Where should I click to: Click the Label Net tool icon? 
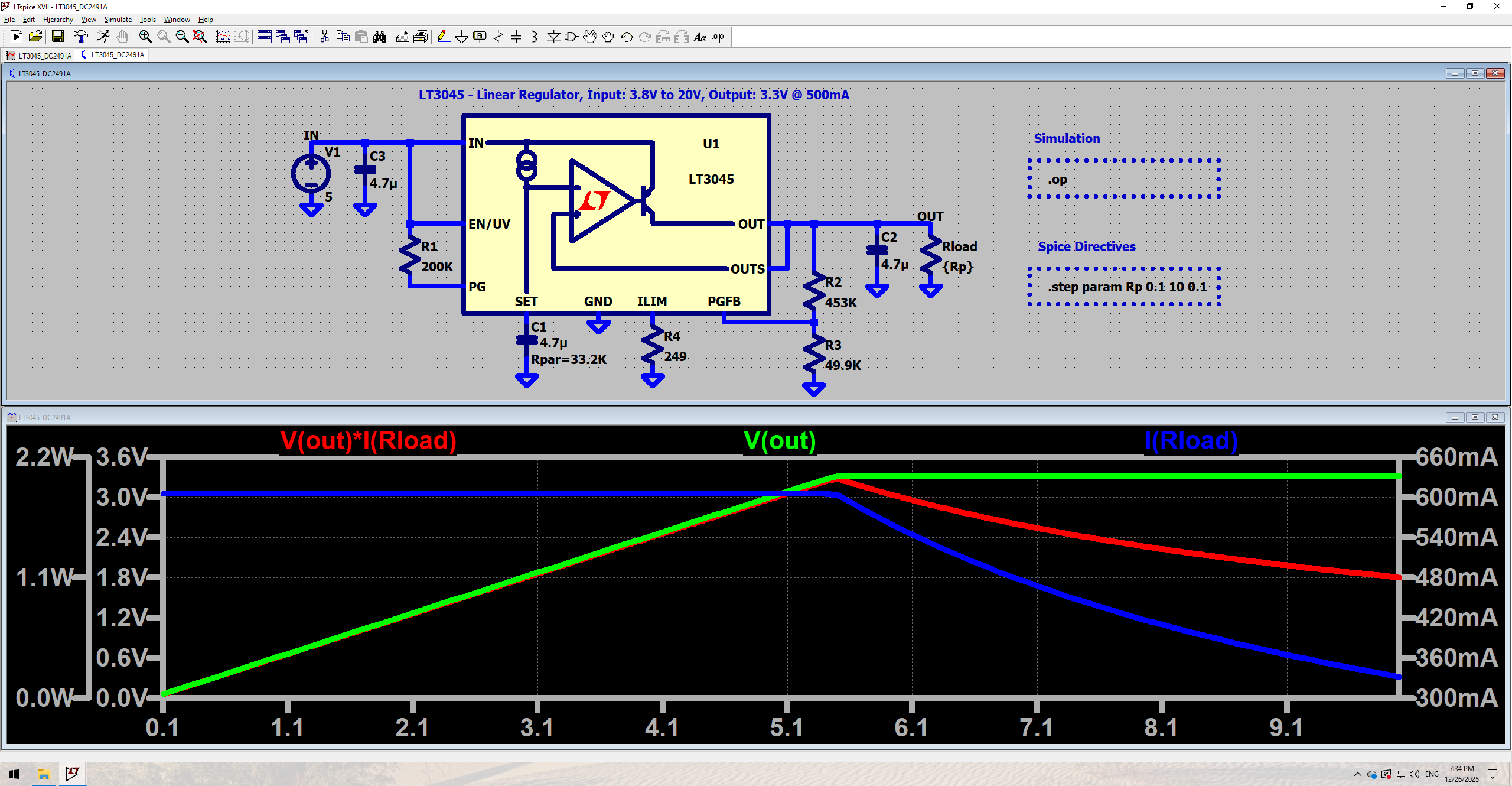pyautogui.click(x=480, y=37)
